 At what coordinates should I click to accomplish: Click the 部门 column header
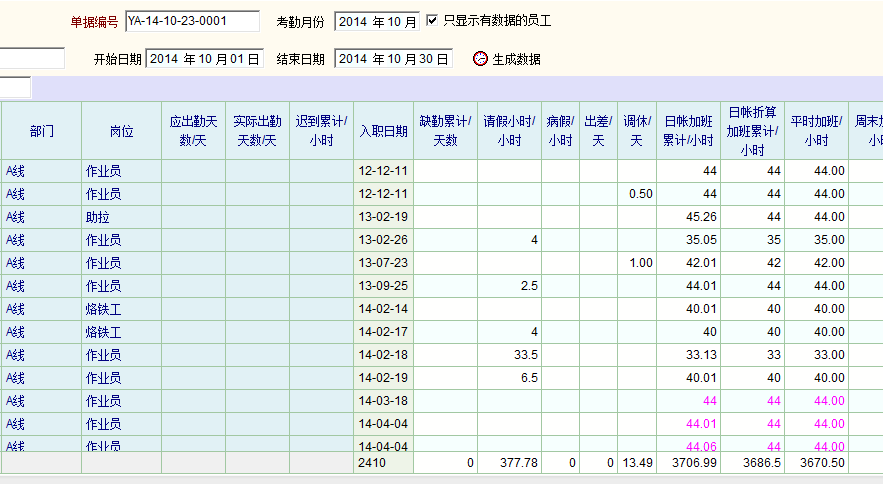41,131
